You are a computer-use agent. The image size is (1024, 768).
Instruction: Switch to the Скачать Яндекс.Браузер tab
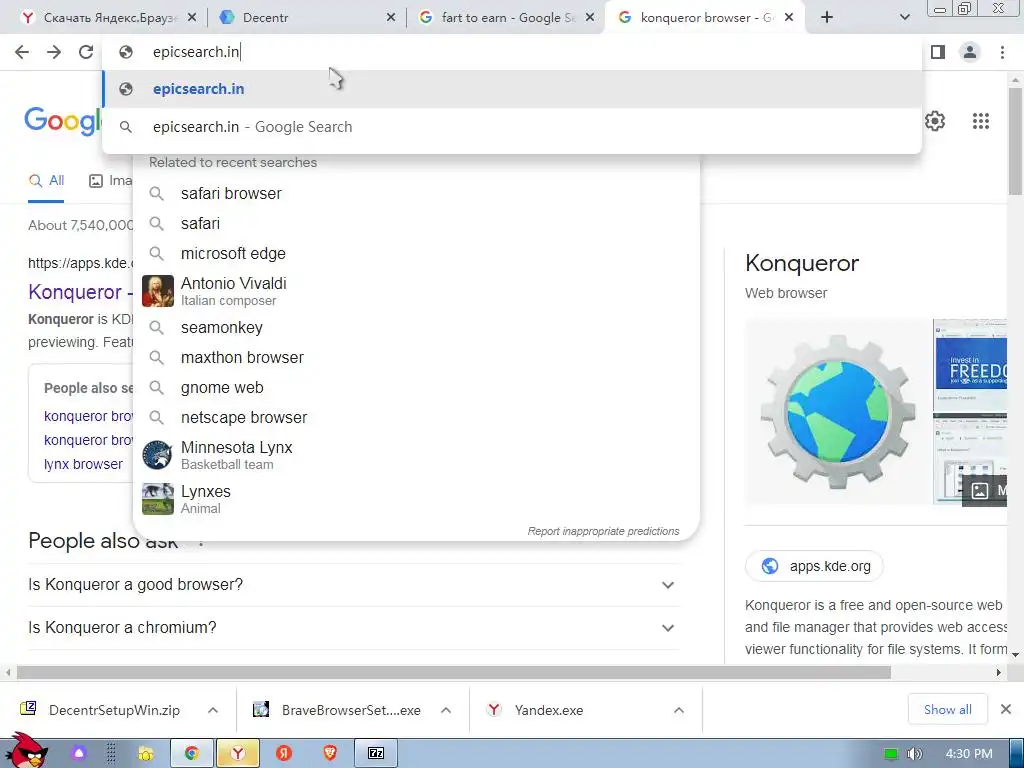tap(108, 18)
